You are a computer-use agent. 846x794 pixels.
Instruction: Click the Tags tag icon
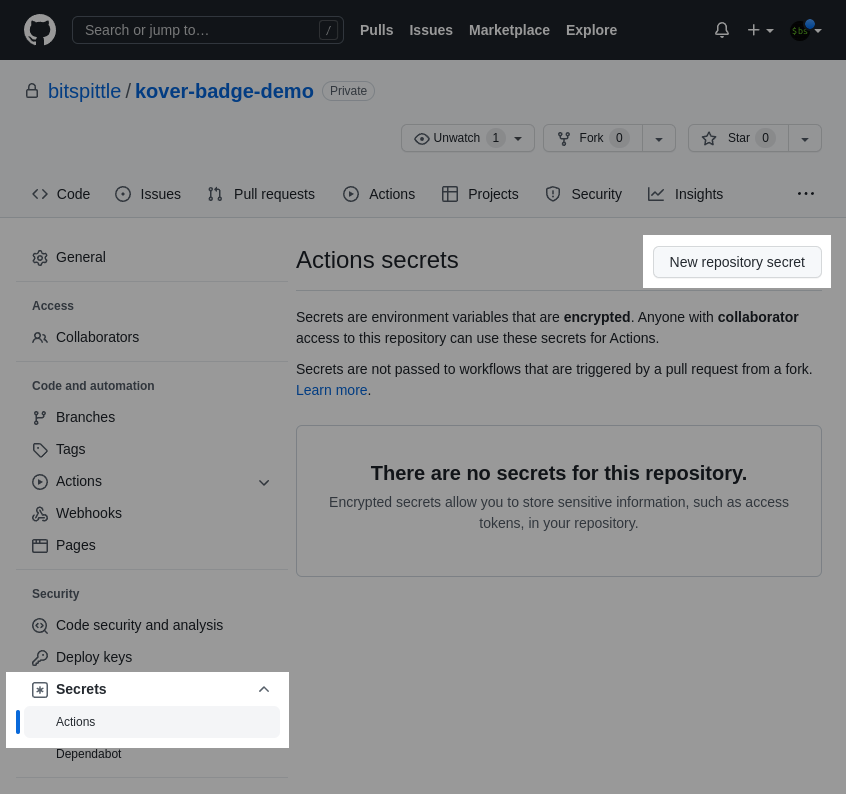click(x=39, y=450)
